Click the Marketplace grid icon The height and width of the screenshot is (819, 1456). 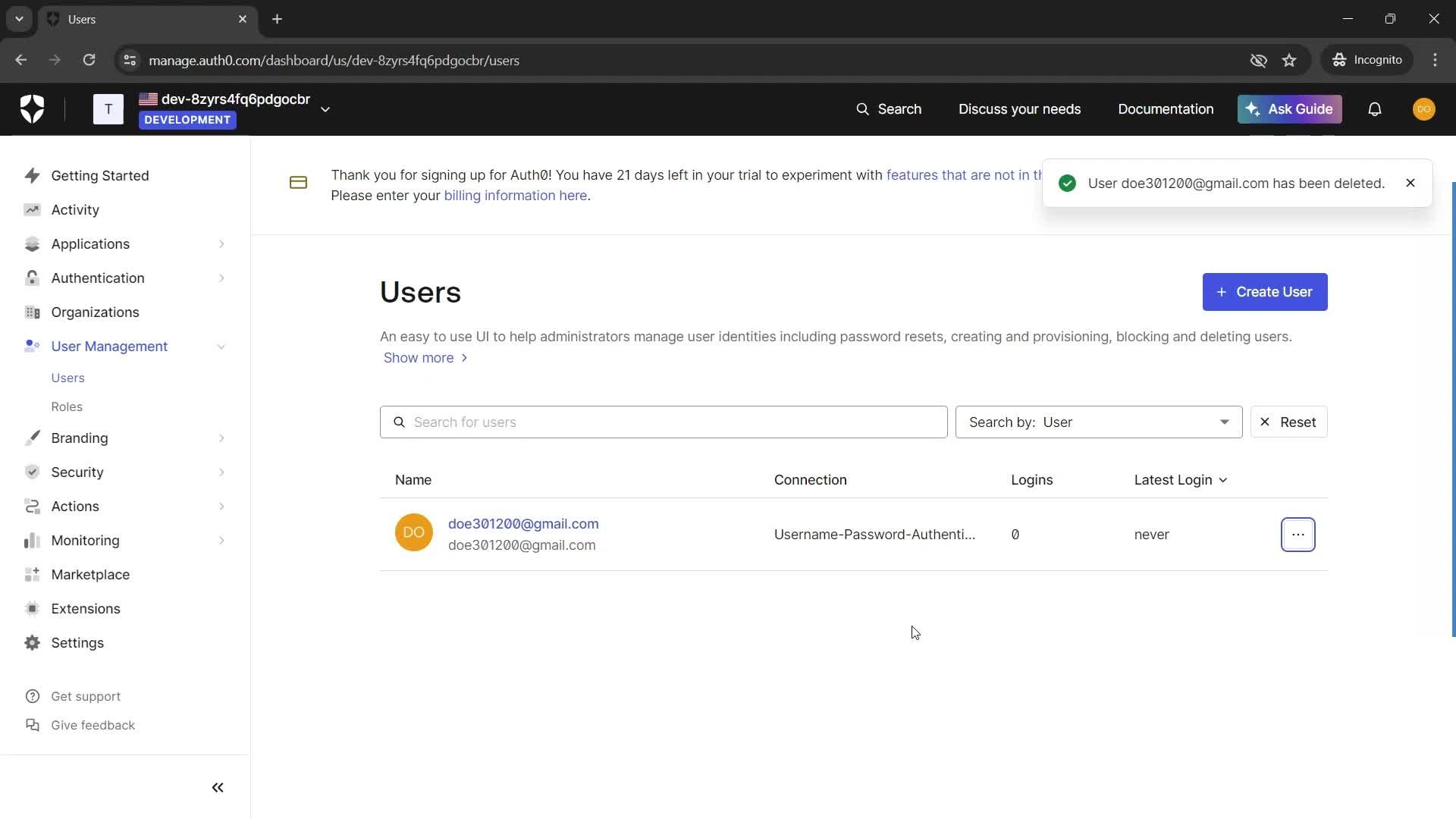pyautogui.click(x=32, y=575)
